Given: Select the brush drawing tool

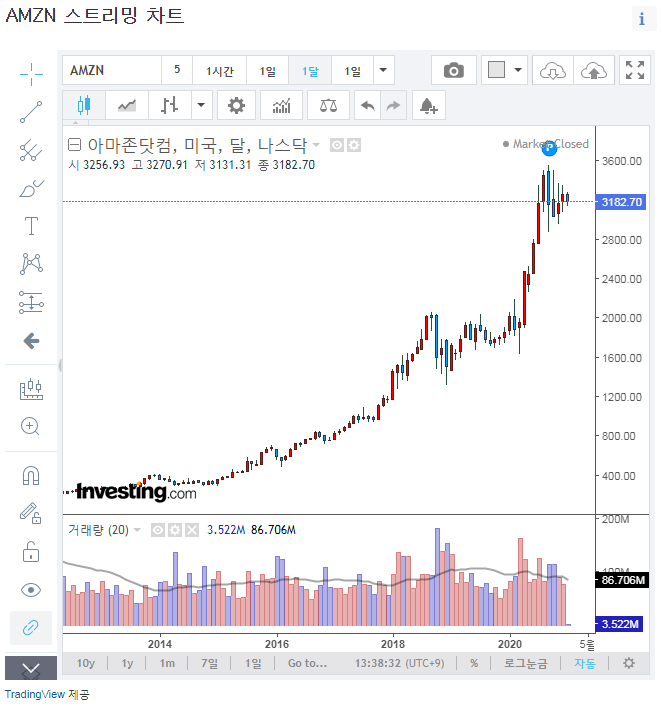Looking at the screenshot, I should (x=31, y=188).
